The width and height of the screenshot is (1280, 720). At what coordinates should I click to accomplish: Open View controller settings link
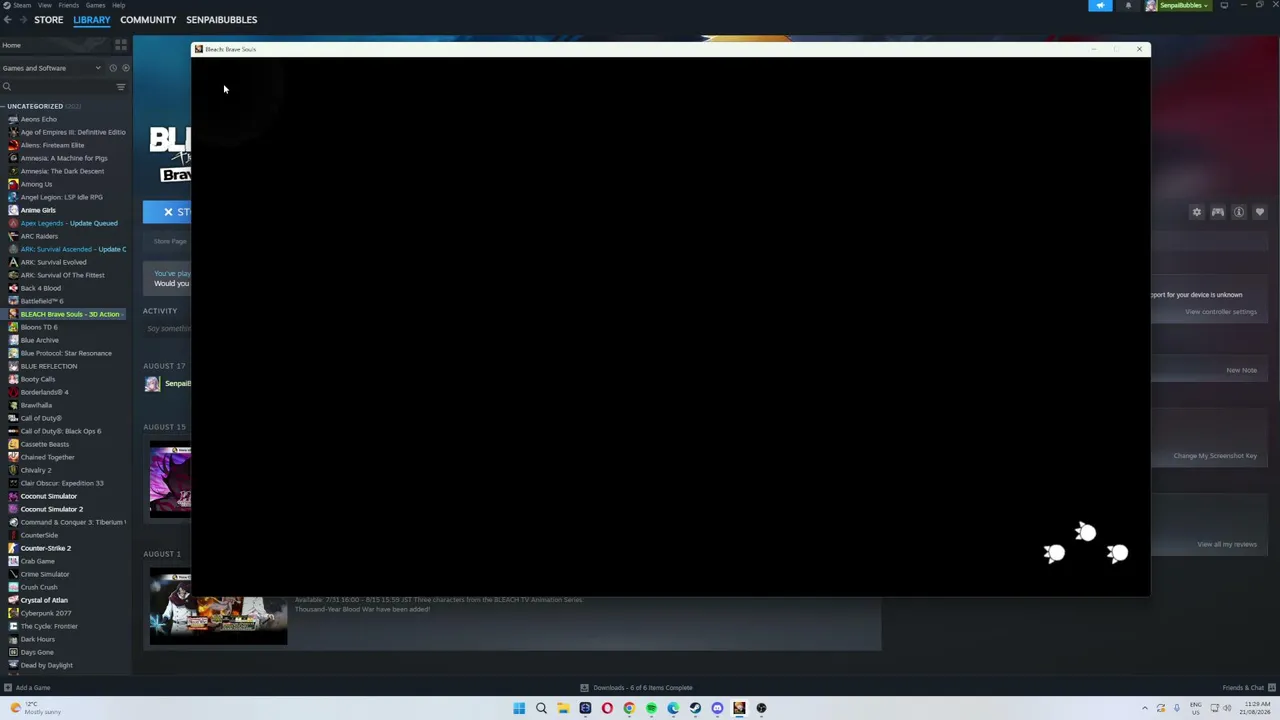pyautogui.click(x=1220, y=312)
